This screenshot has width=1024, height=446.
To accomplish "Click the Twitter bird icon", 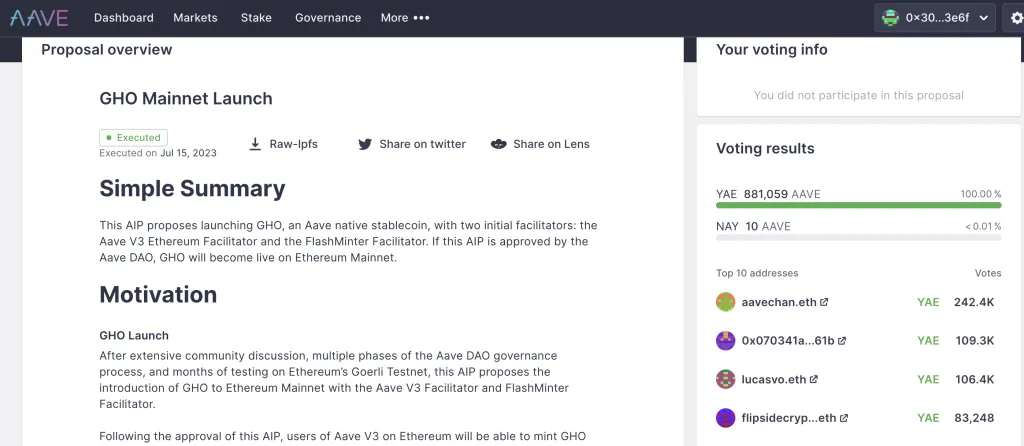I will [365, 144].
